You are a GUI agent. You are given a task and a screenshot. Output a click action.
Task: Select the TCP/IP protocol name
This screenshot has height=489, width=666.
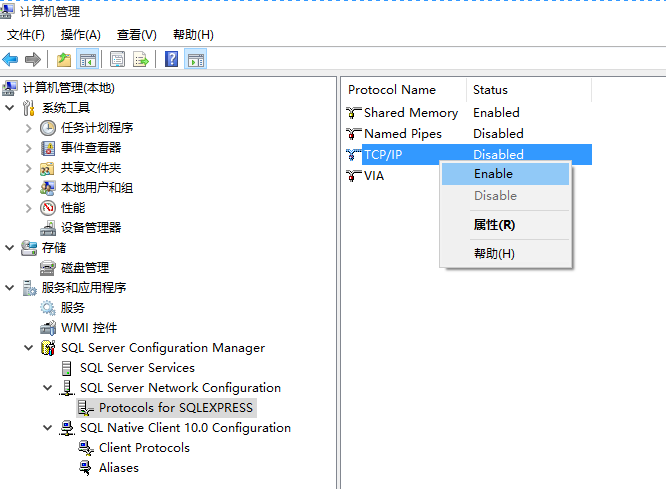point(383,155)
